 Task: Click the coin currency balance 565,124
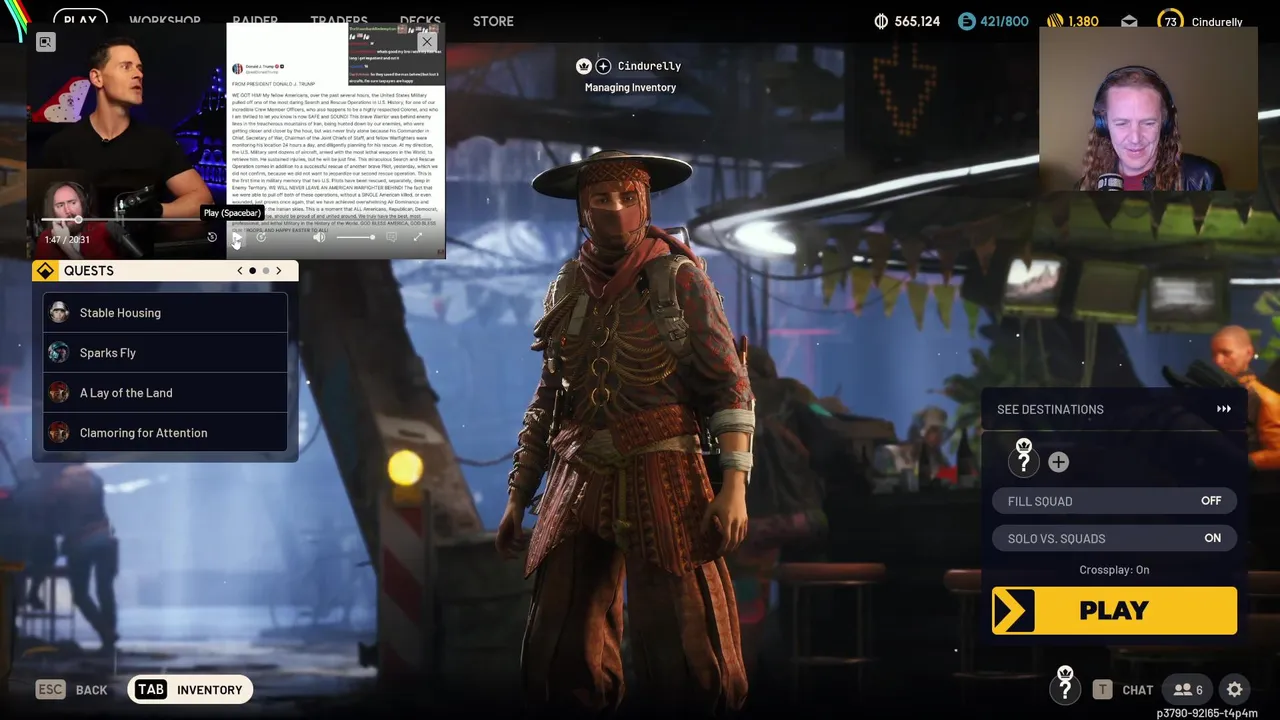coord(907,21)
